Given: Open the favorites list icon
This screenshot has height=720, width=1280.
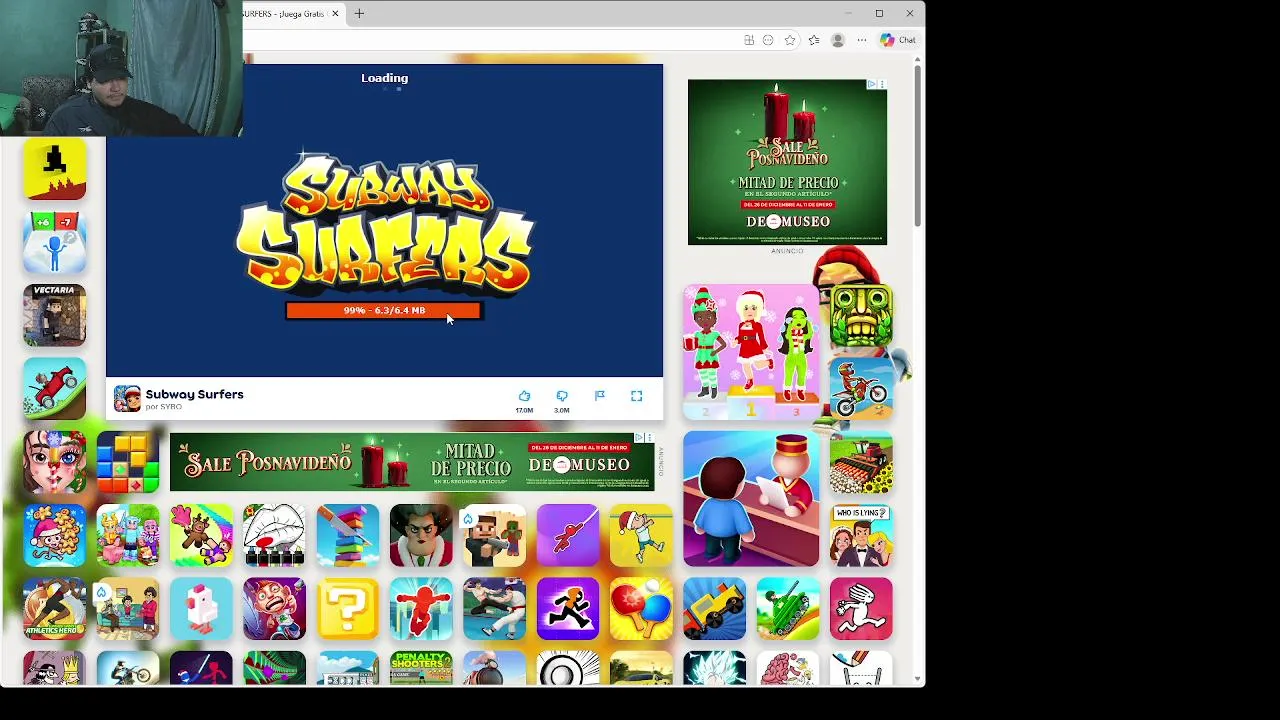Looking at the screenshot, I should click(814, 40).
